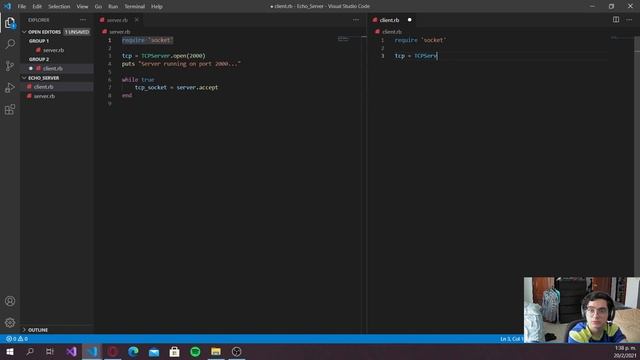The width and height of the screenshot is (640, 360).
Task: Select client.rb under Group 2
Action: 53,69
